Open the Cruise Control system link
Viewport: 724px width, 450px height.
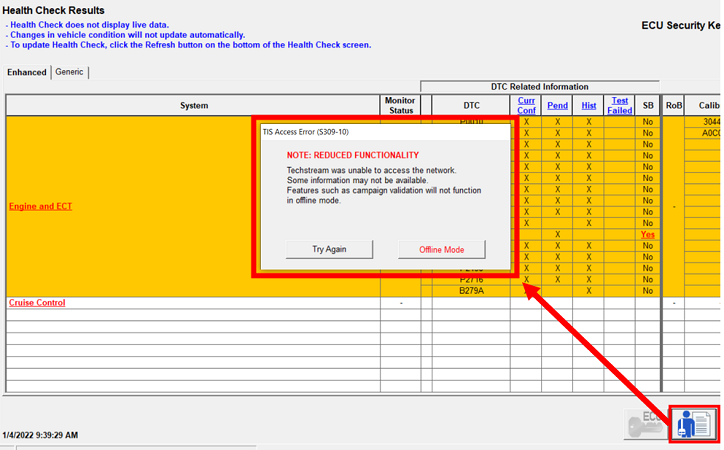point(37,302)
